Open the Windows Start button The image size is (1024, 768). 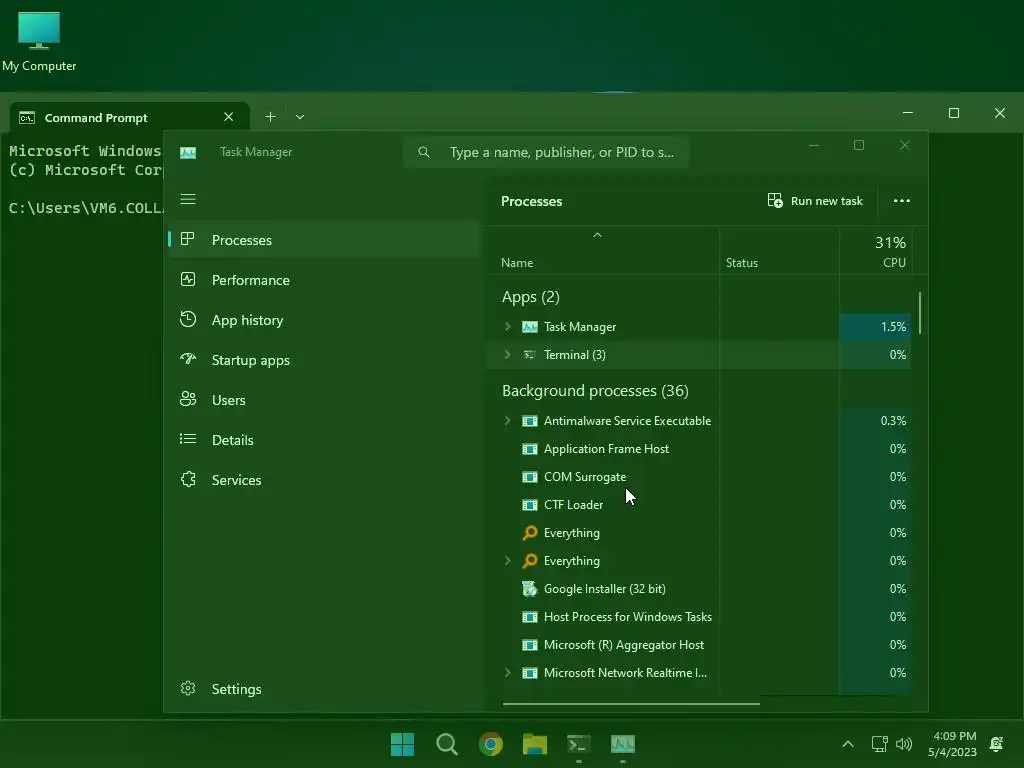point(402,744)
